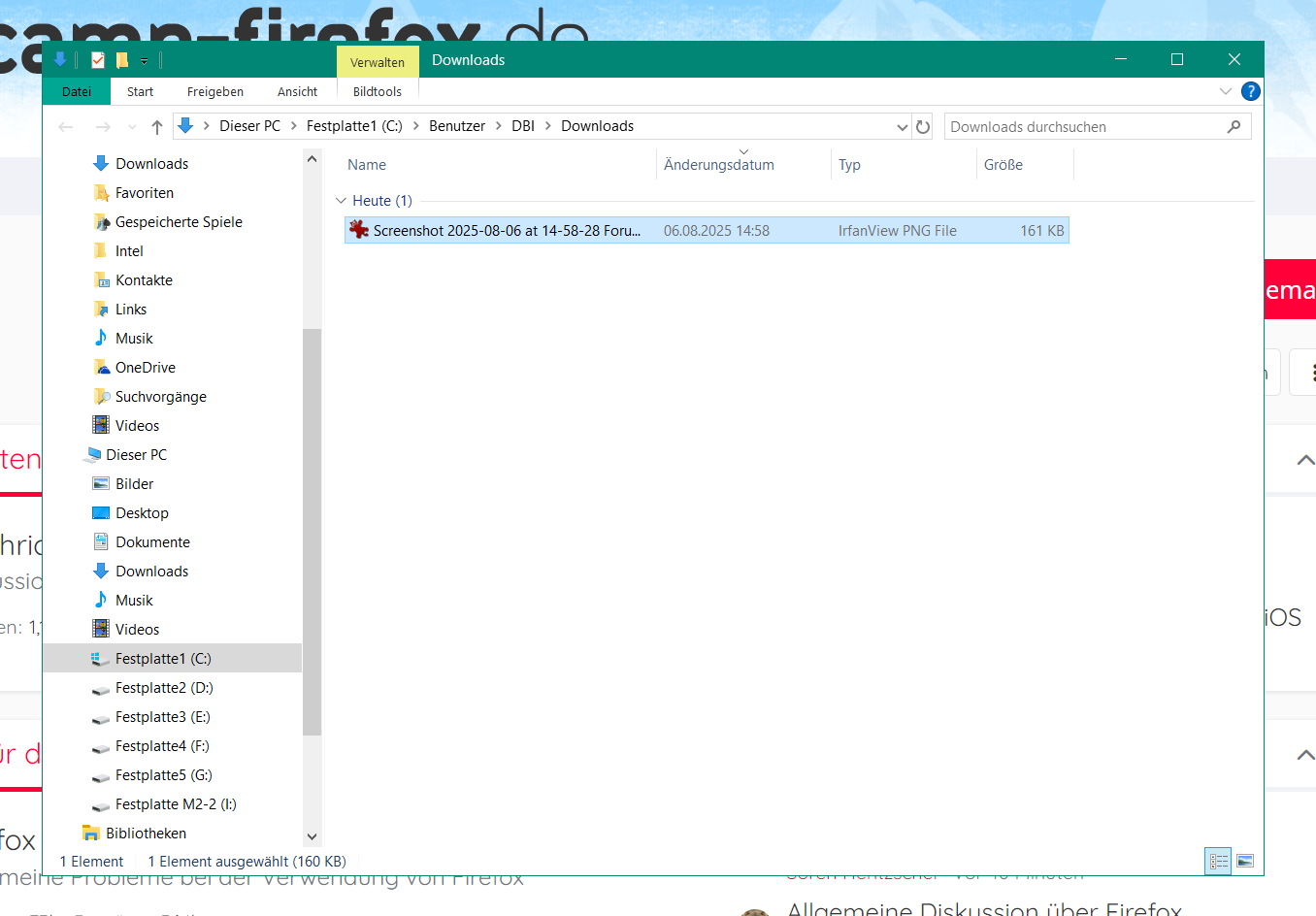This screenshot has height=916, width=1316.
Task: Click the IrfanView icon of the Screenshot file
Action: pos(359,230)
